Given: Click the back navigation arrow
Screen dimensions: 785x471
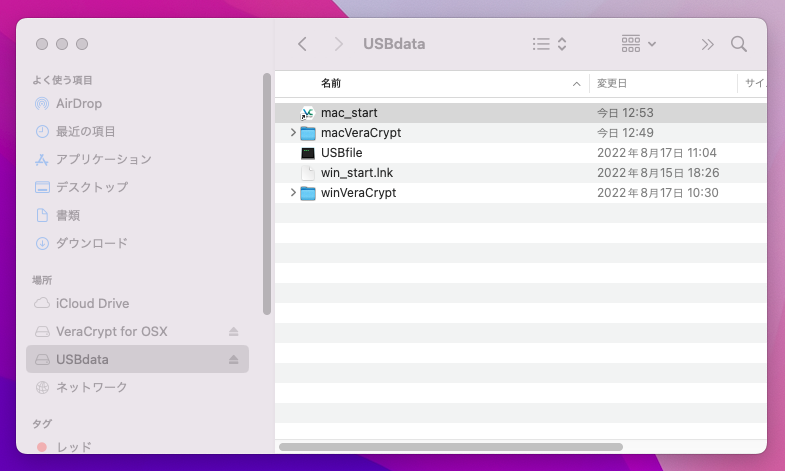Looking at the screenshot, I should (303, 44).
